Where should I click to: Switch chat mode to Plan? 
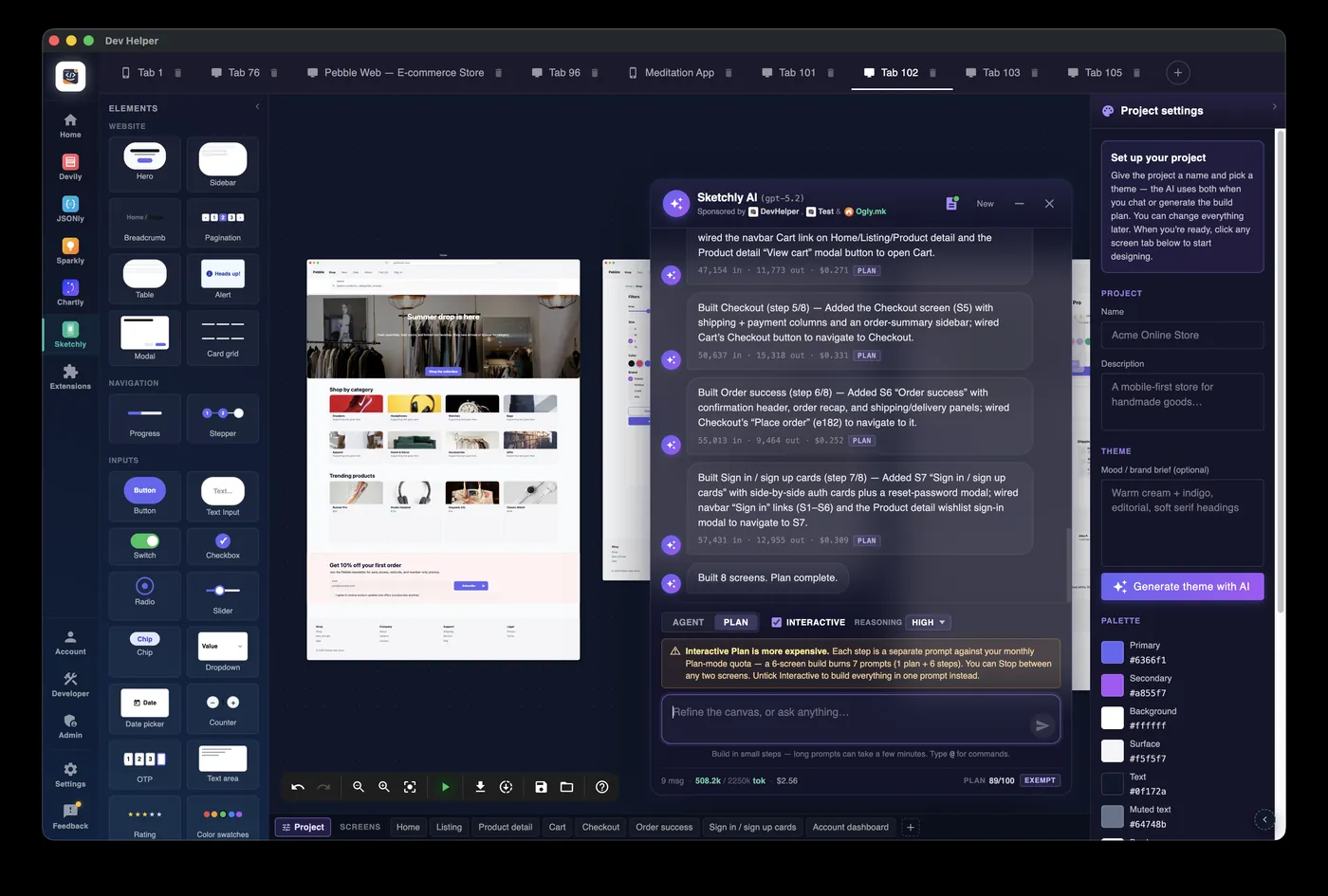[x=736, y=622]
